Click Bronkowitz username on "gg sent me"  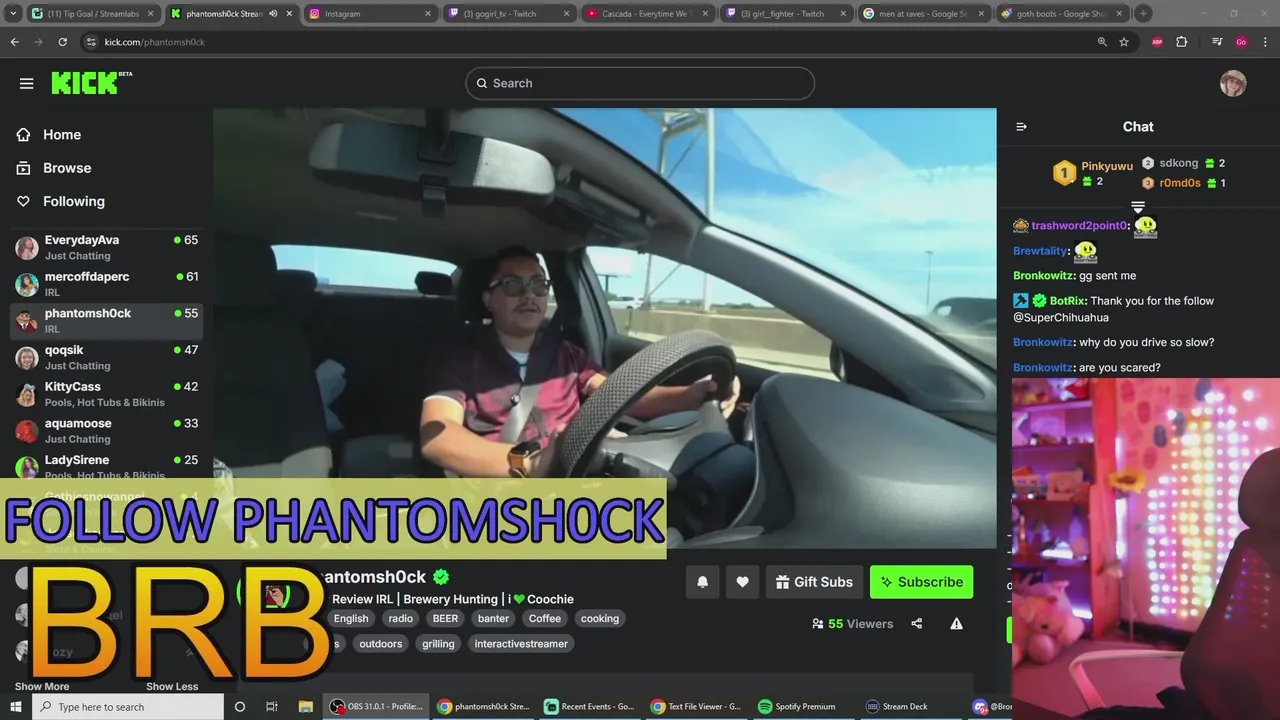[1044, 276]
